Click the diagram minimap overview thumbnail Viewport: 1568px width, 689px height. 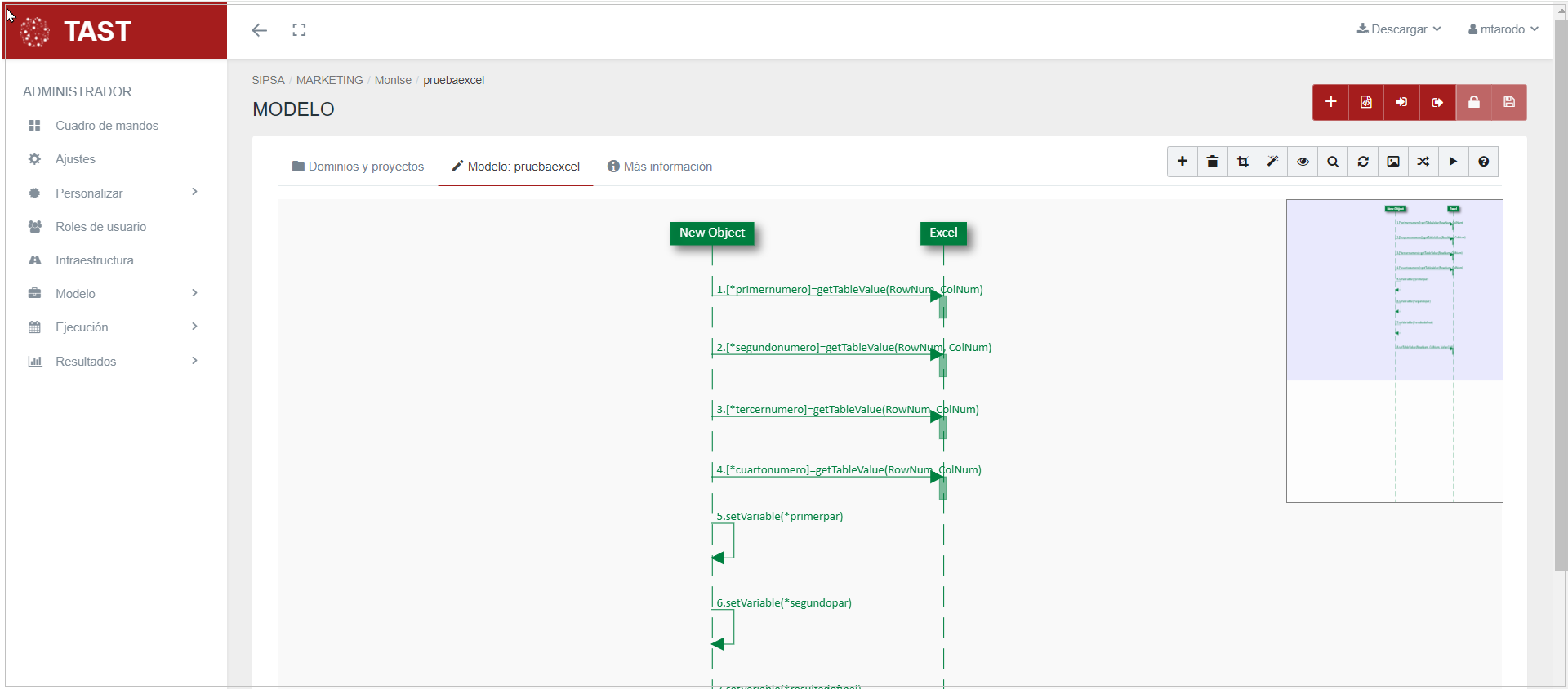click(x=1394, y=350)
